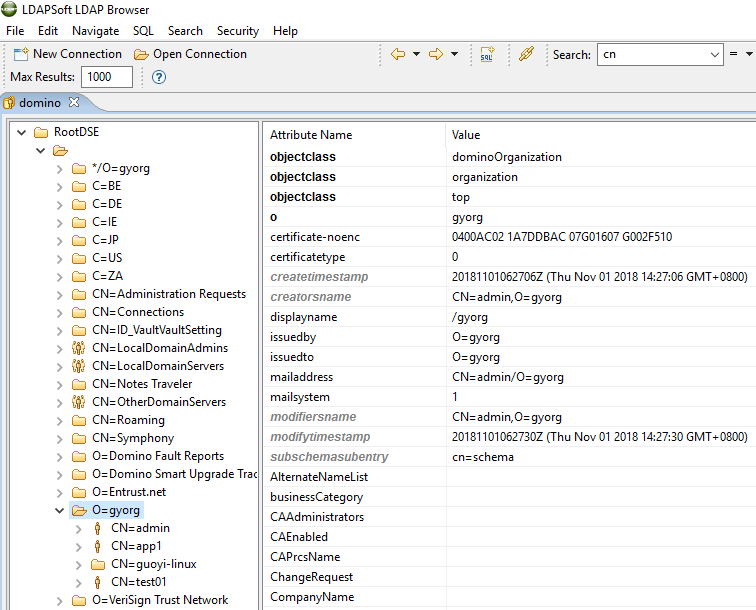Click the open O=gyorg folder icon
Viewport: 756px width, 610px height.
tap(79, 510)
